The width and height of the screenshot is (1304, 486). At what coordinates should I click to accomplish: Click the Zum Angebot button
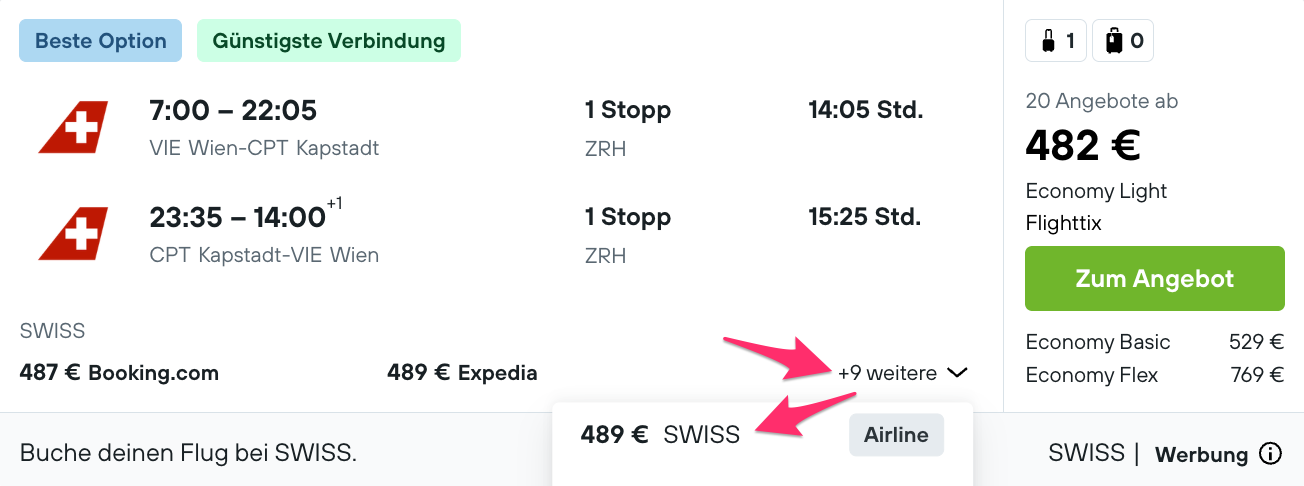coord(1154,278)
